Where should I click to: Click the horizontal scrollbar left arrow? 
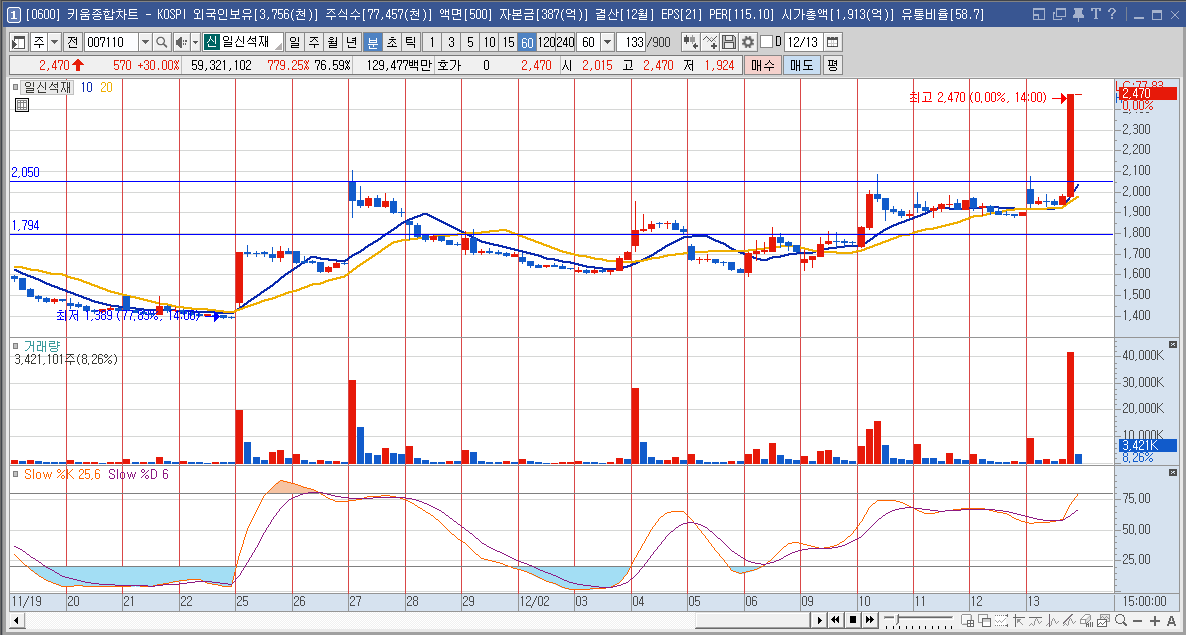click(16, 621)
